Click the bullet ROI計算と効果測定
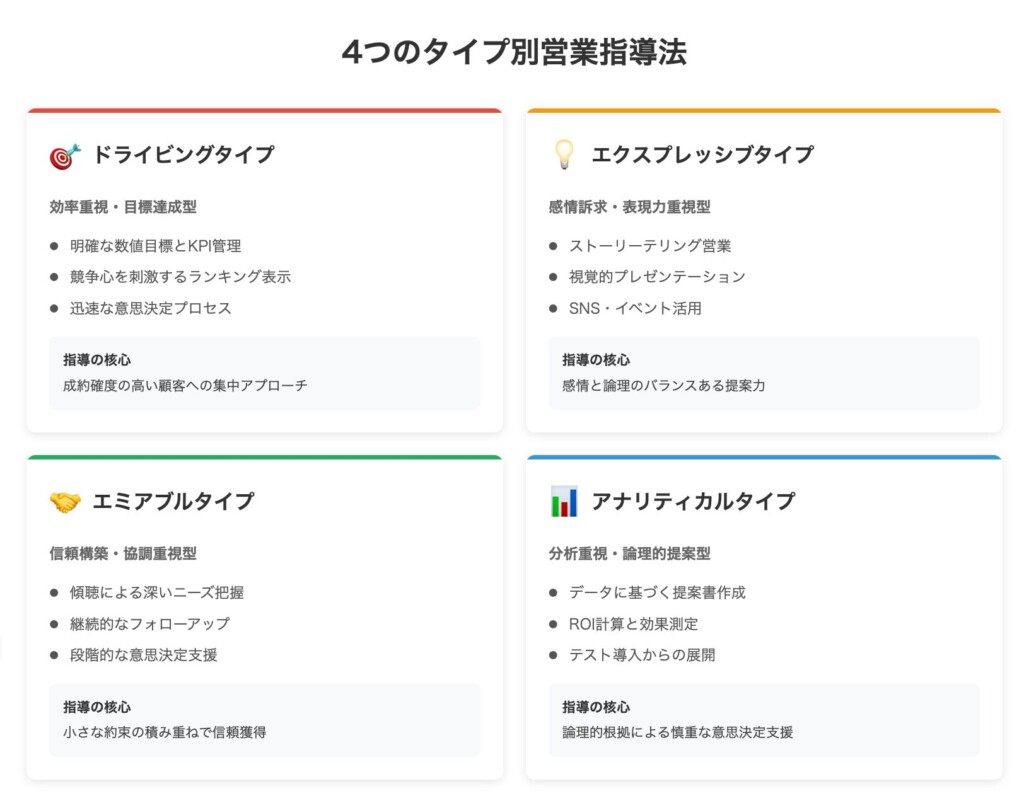The width and height of the screenshot is (1024, 808). (633, 624)
